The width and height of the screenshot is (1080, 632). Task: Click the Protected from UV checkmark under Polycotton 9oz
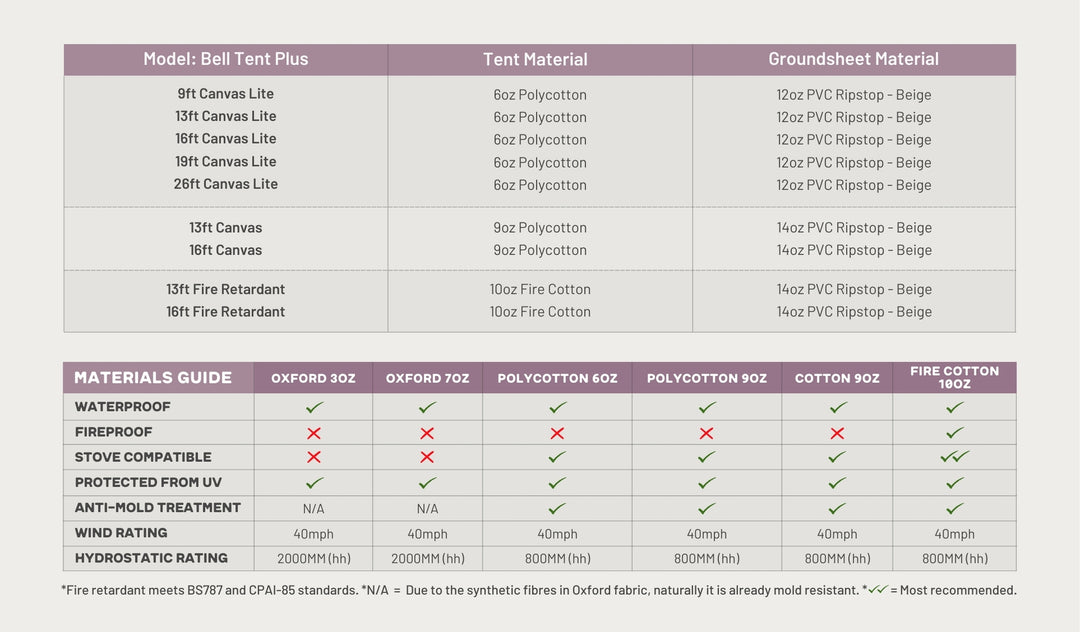(707, 483)
